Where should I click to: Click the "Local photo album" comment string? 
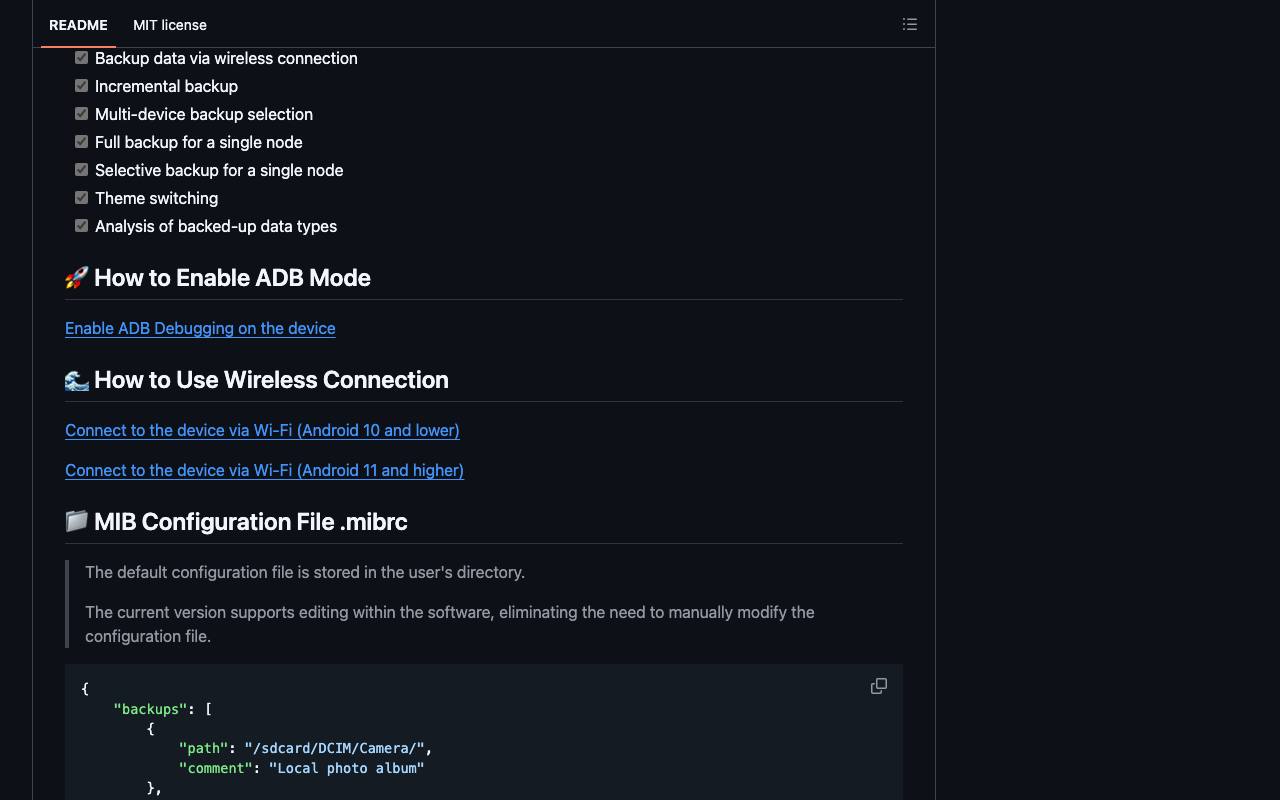tap(346, 768)
